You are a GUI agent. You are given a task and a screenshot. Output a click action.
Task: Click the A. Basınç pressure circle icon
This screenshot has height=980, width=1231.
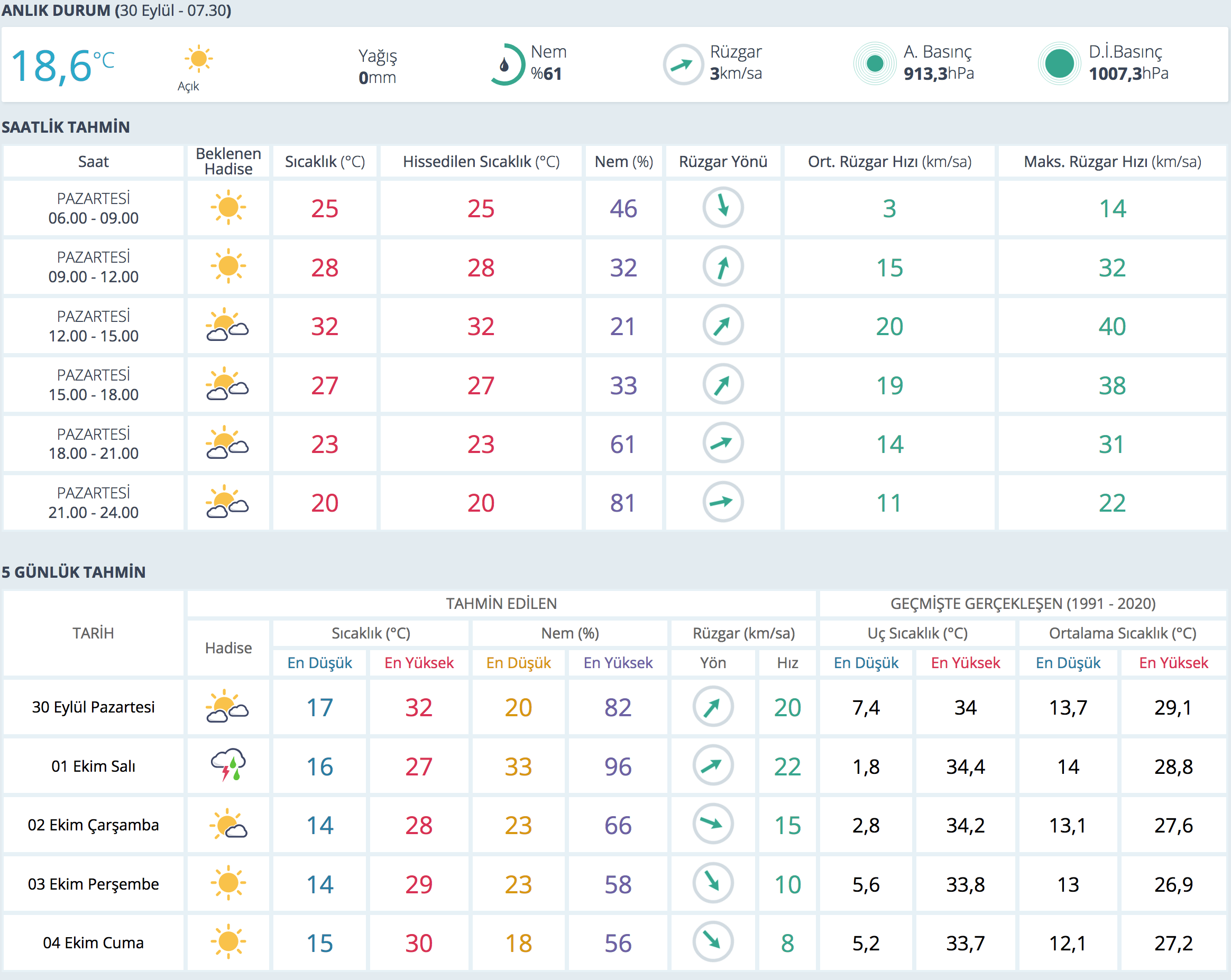point(874,63)
